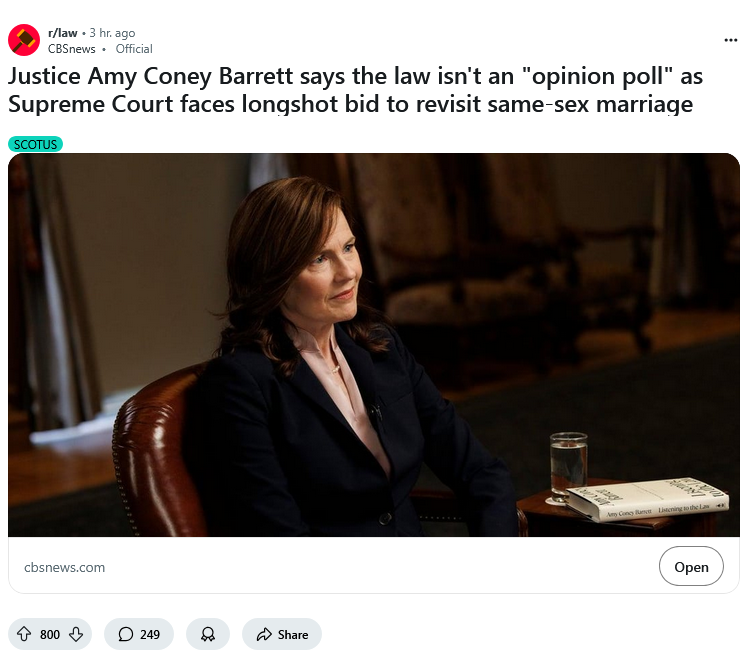The height and width of the screenshot is (658, 748).
Task: Click the "Official" label beside CBSnews
Action: click(x=134, y=48)
